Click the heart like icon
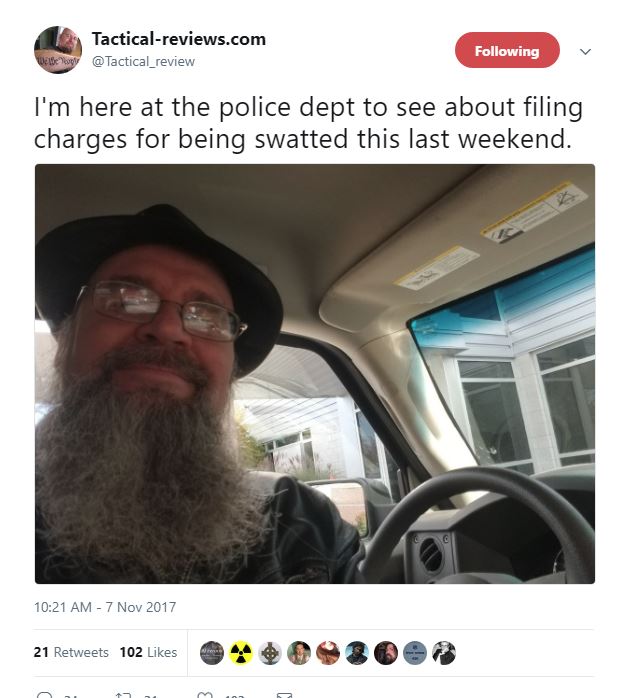The image size is (628, 698). point(205,695)
